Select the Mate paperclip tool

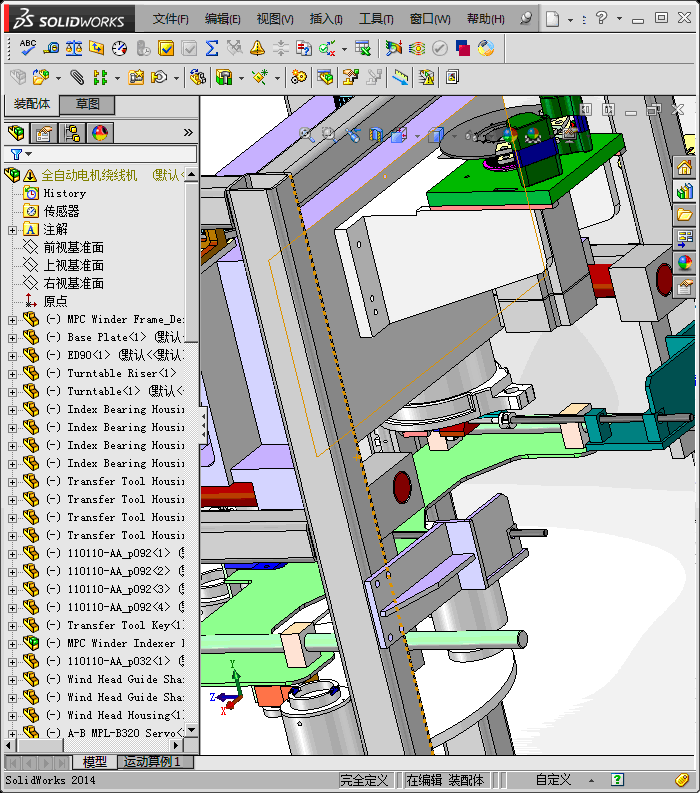click(x=77, y=77)
